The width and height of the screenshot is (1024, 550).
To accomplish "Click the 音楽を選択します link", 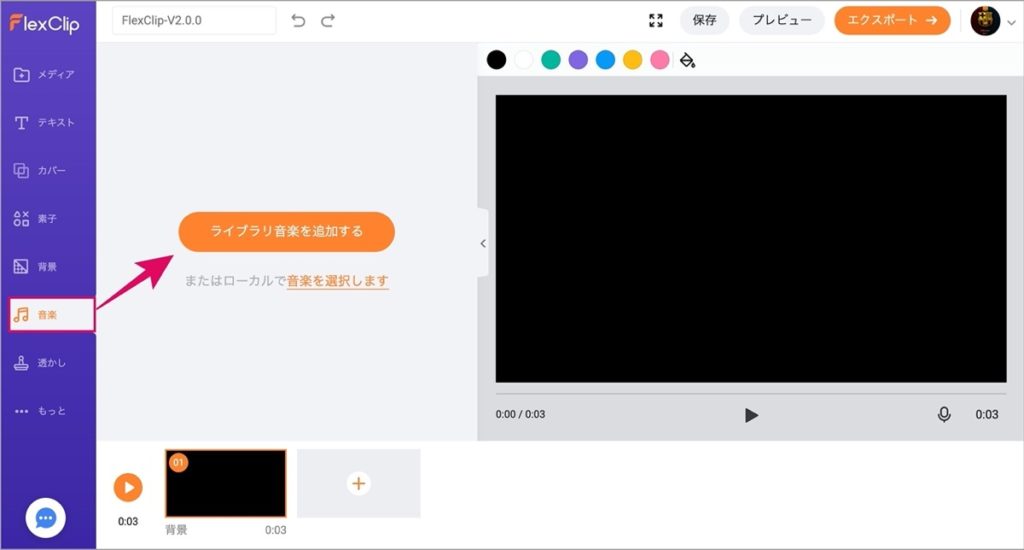I will (338, 281).
